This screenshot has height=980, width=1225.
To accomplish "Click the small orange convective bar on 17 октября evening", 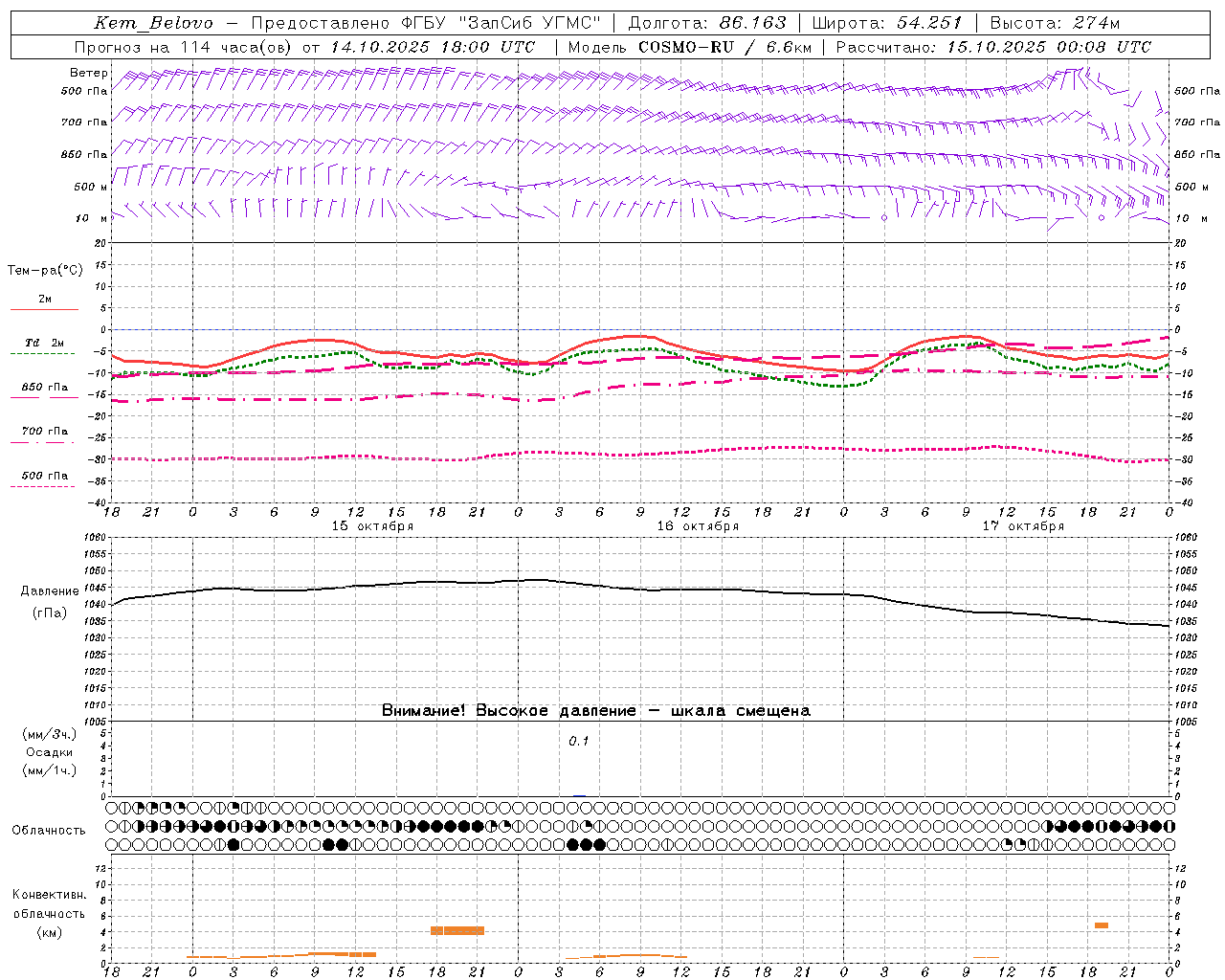I will pos(1102,925).
